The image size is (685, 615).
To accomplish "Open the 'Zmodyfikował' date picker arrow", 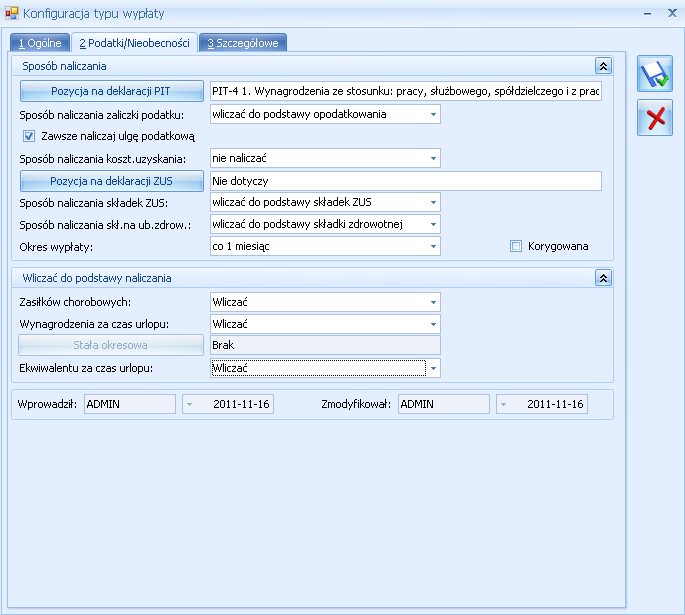I will pos(504,404).
